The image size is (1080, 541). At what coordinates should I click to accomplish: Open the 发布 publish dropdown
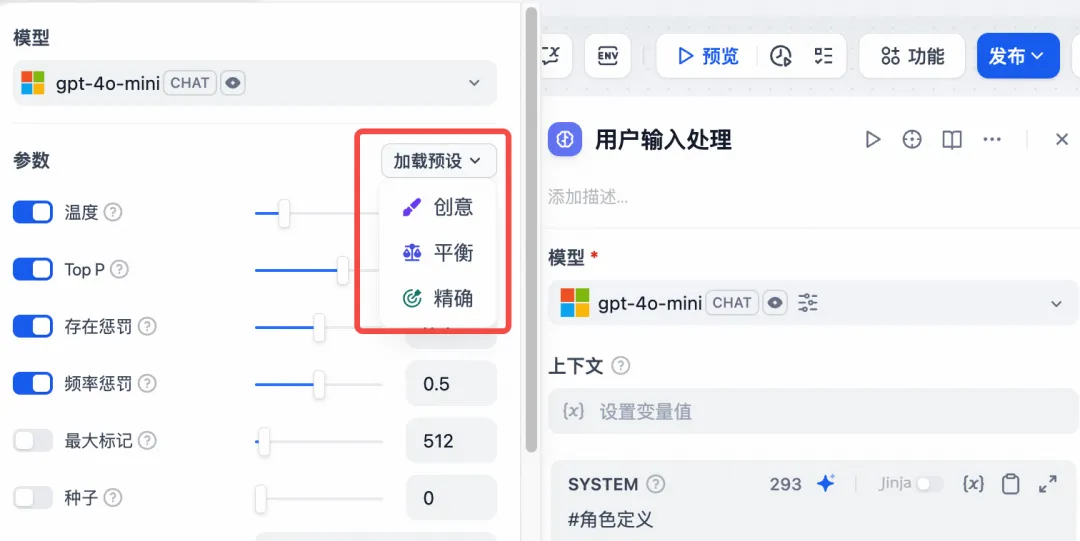(x=1018, y=56)
